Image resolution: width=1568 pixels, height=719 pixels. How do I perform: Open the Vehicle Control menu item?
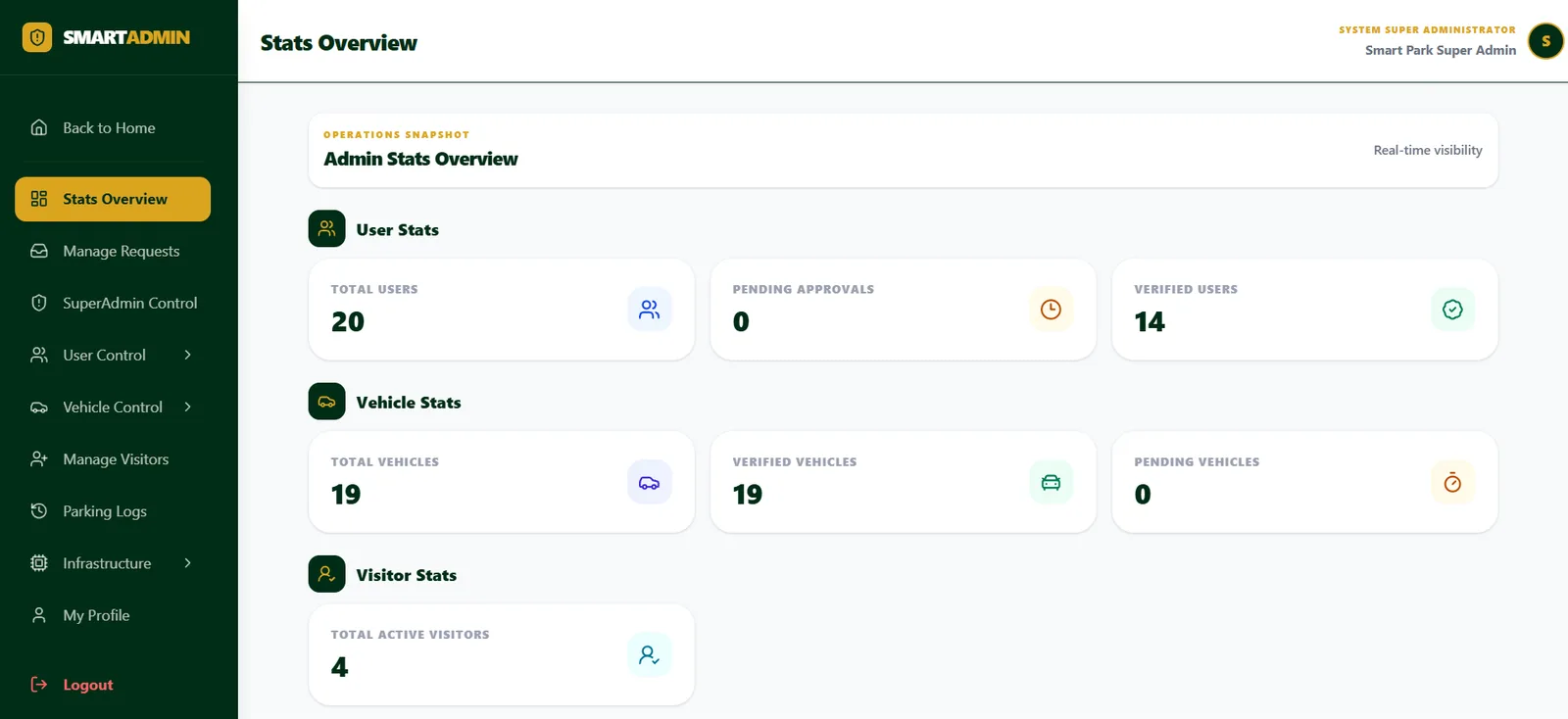click(x=113, y=407)
